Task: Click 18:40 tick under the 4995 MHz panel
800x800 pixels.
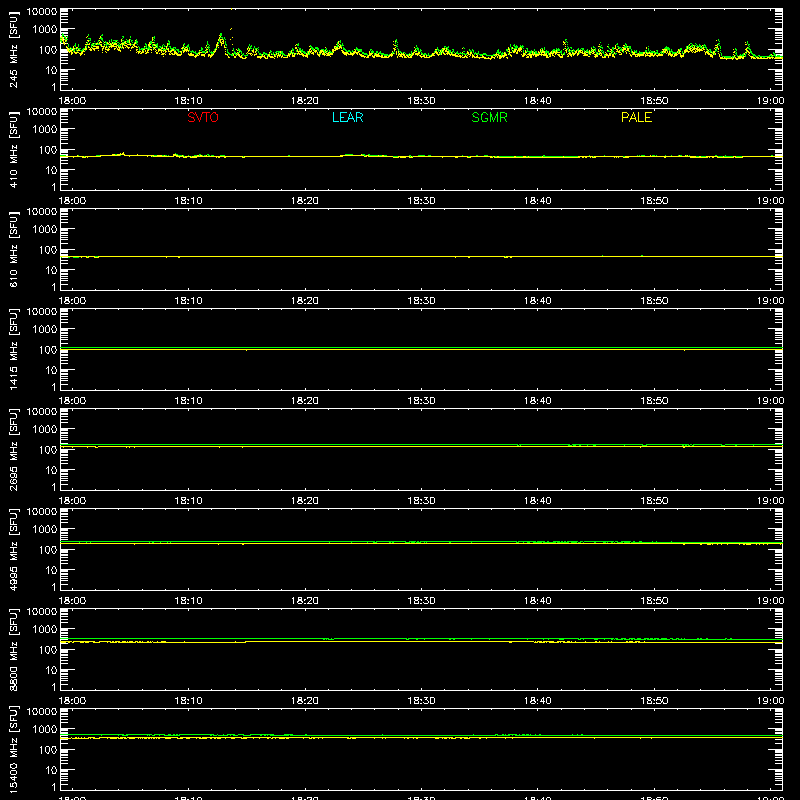Action: [538, 601]
